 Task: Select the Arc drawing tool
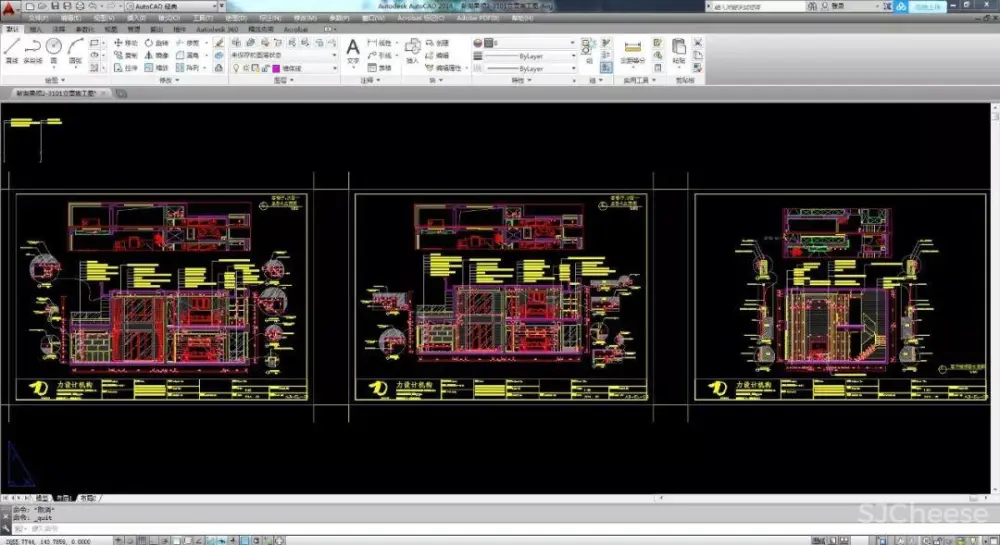[x=76, y=48]
